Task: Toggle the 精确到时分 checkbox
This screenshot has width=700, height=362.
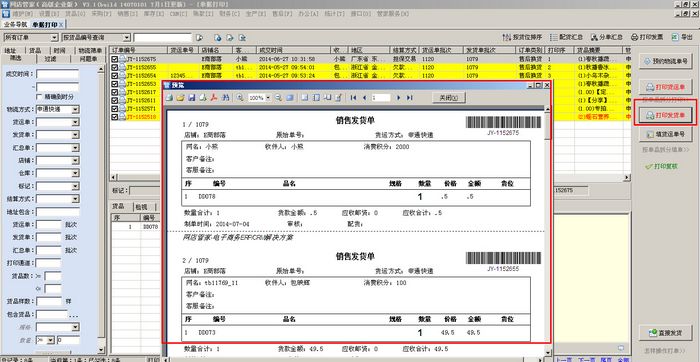Action: 39,96
